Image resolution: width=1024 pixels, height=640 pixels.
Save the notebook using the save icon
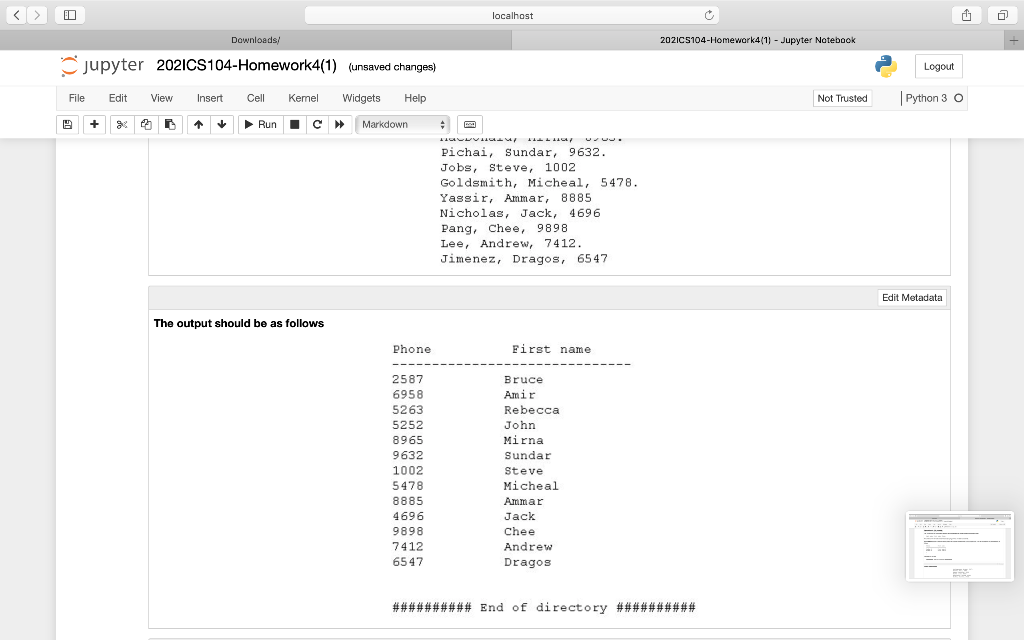(x=67, y=124)
